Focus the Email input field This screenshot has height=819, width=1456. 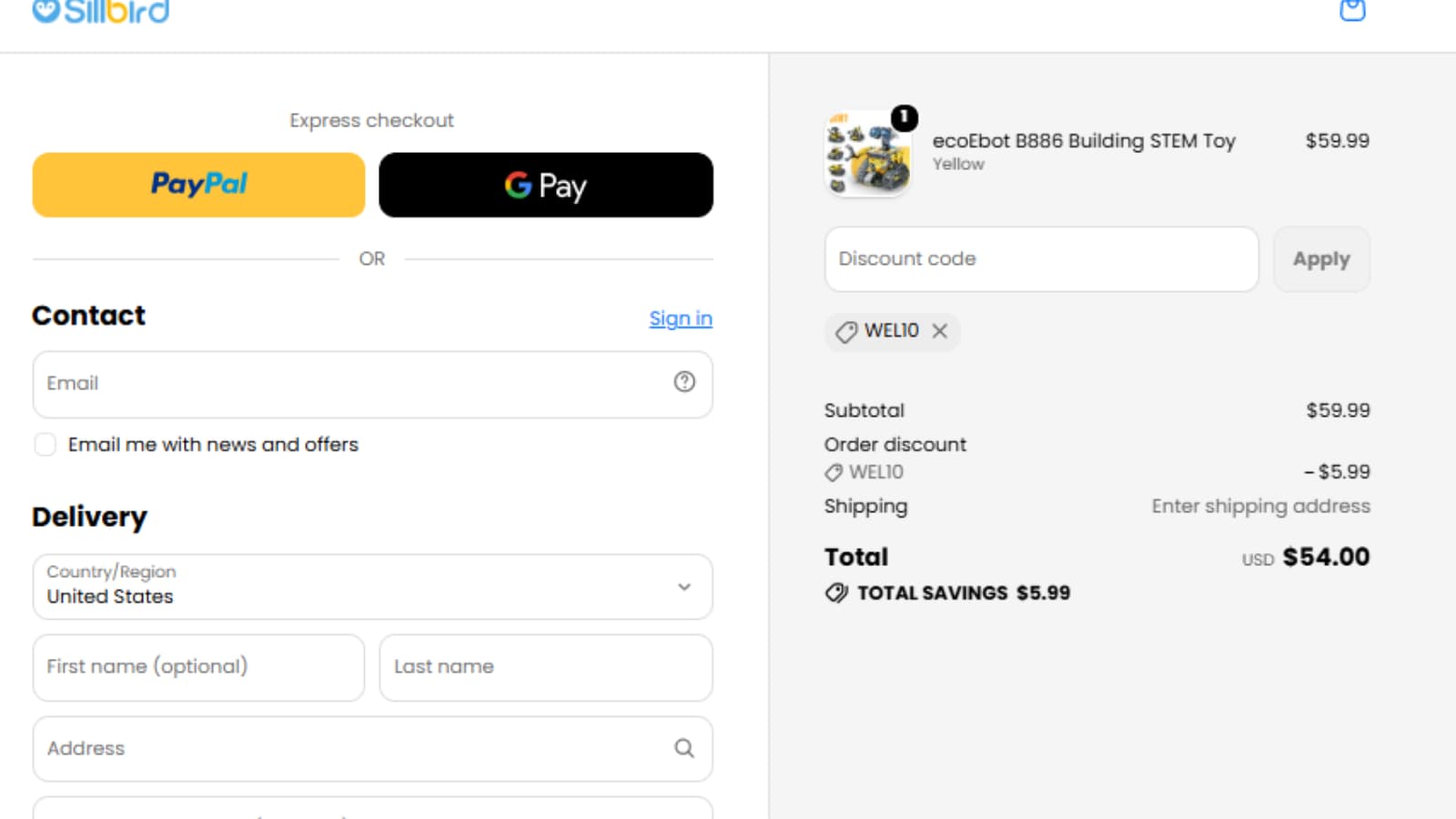(x=372, y=384)
